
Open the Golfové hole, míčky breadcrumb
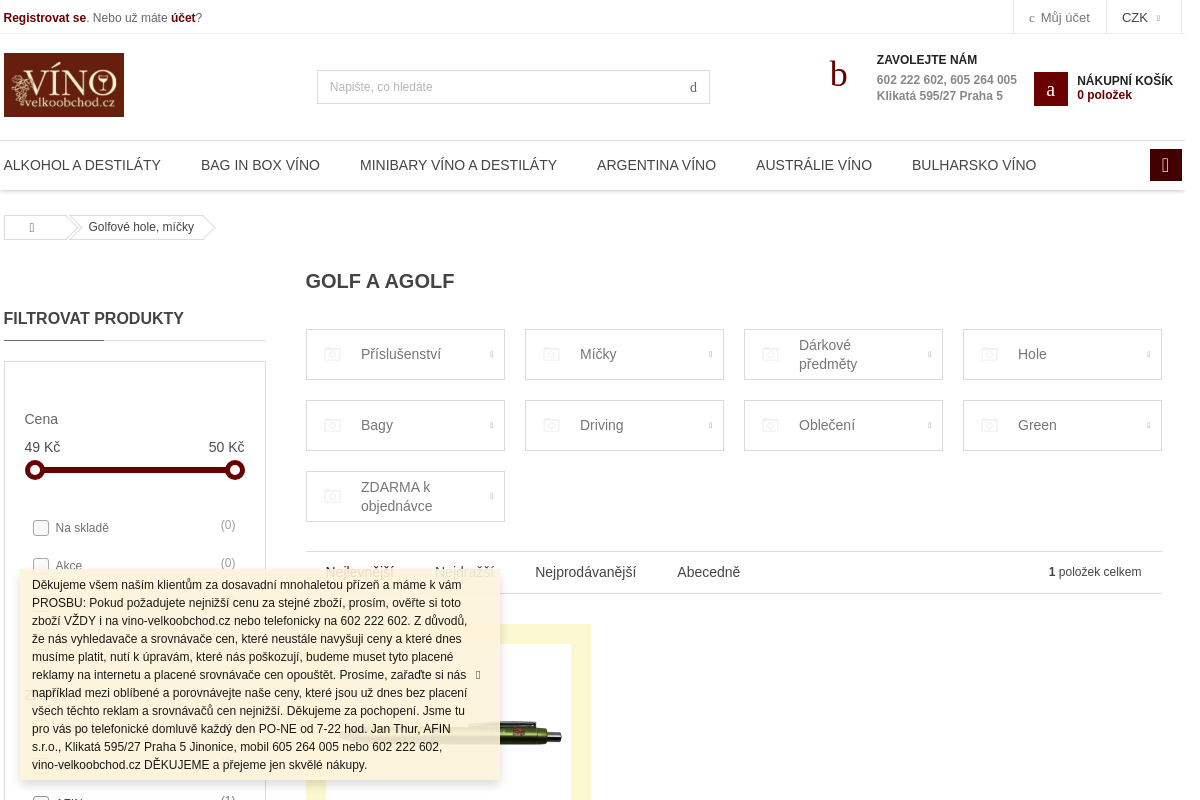point(141,227)
